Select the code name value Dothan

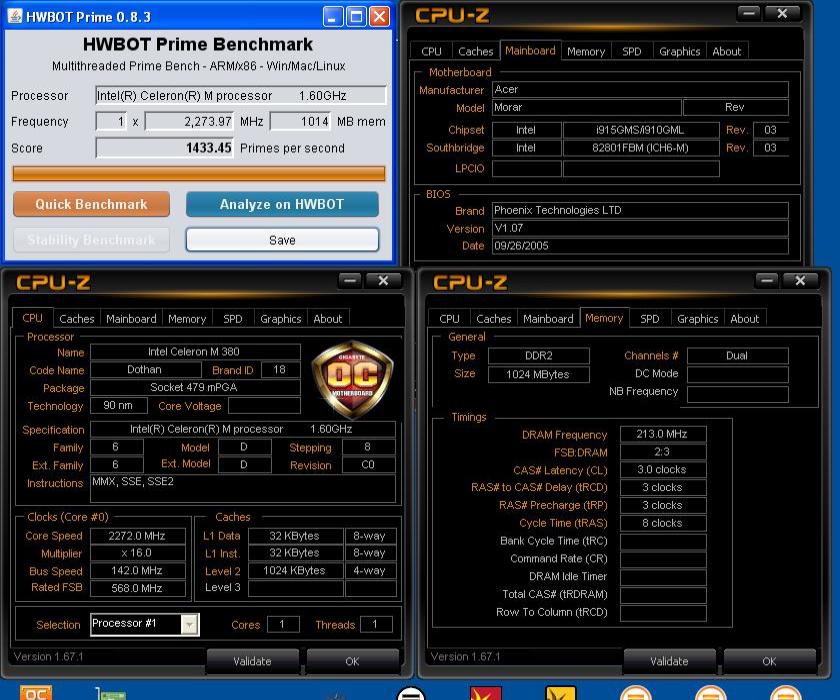146,370
